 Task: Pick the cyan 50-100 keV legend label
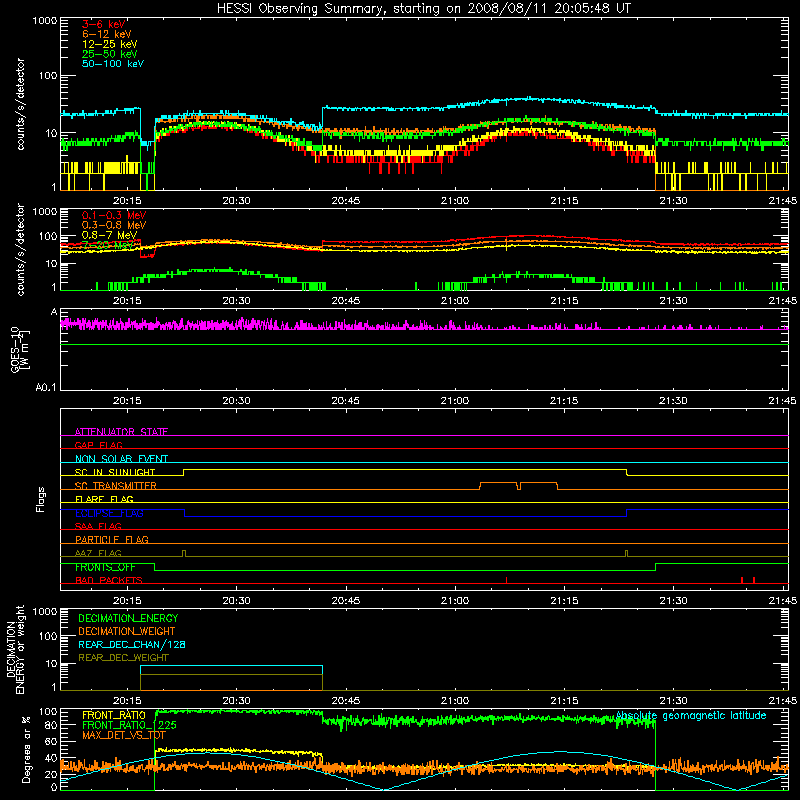point(113,64)
